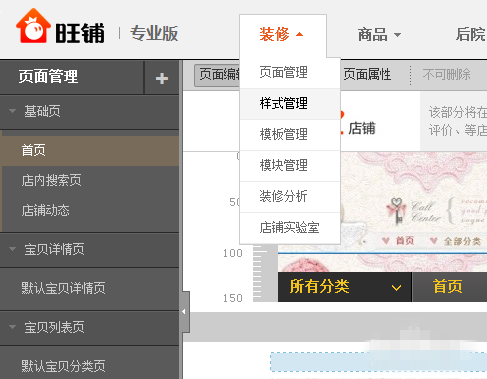Choose 模块管理 from the 装修 menu
Image resolution: width=487 pixels, height=379 pixels.
(x=290, y=166)
